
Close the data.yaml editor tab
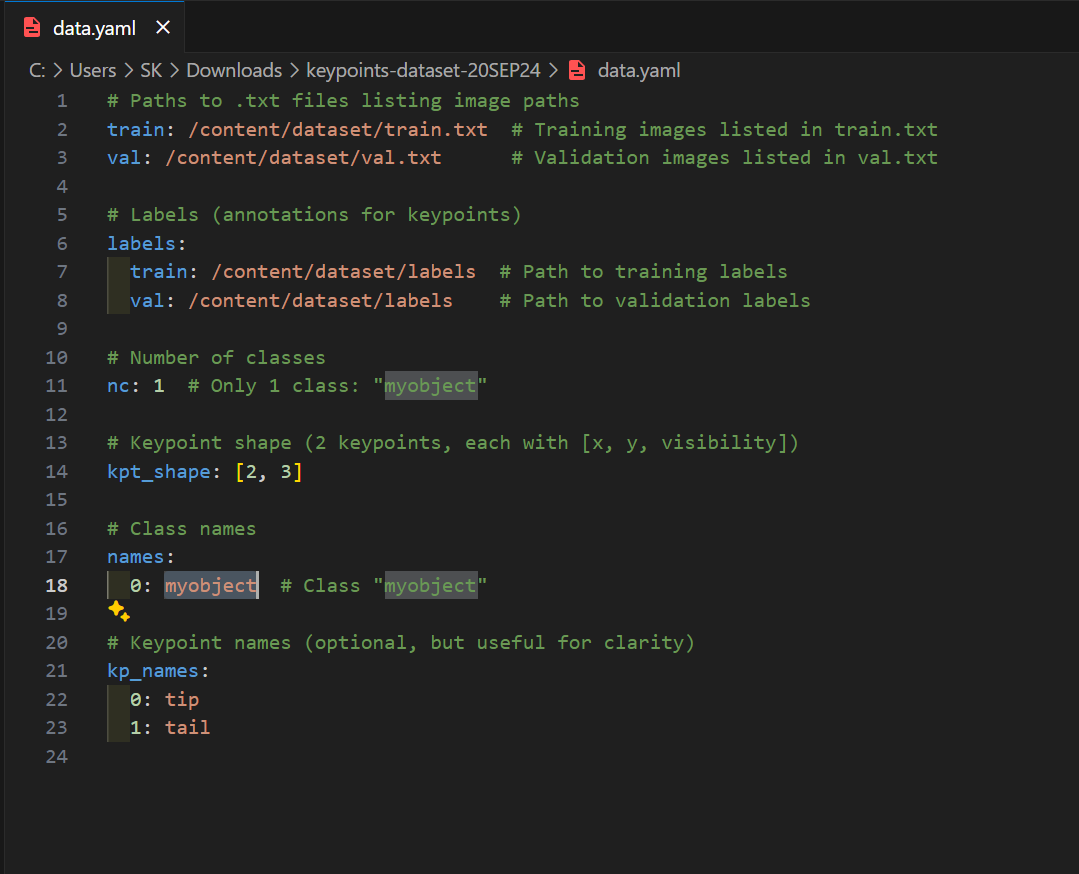coord(163,28)
